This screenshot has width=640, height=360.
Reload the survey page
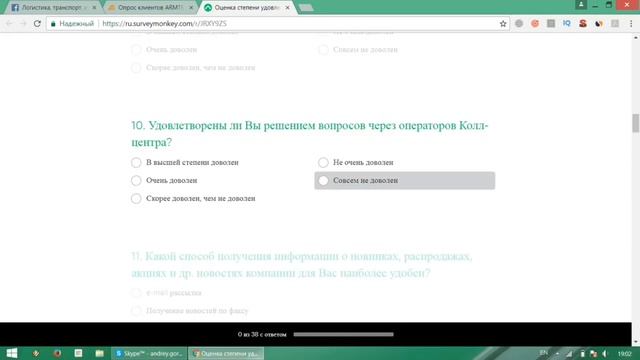pos(37,24)
